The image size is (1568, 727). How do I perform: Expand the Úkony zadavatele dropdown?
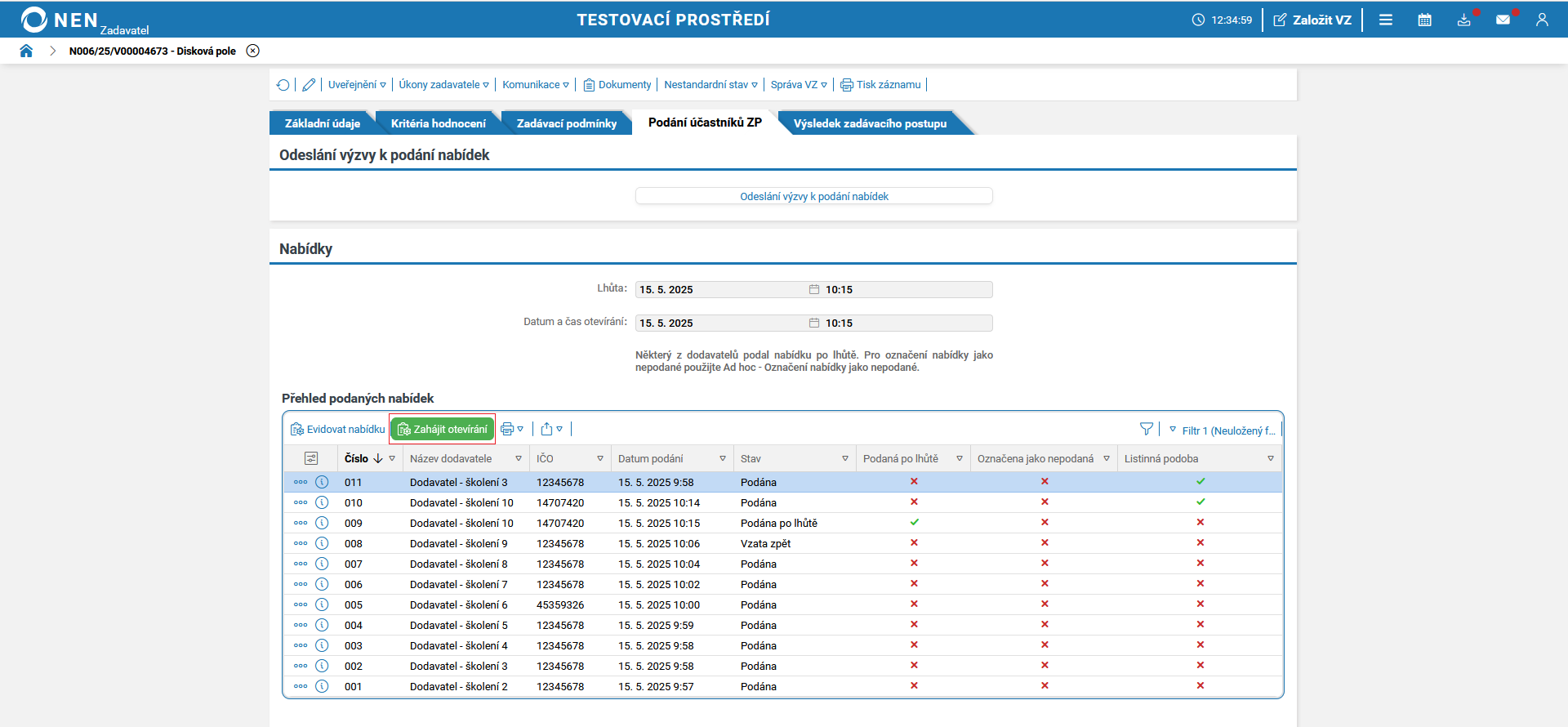click(444, 85)
